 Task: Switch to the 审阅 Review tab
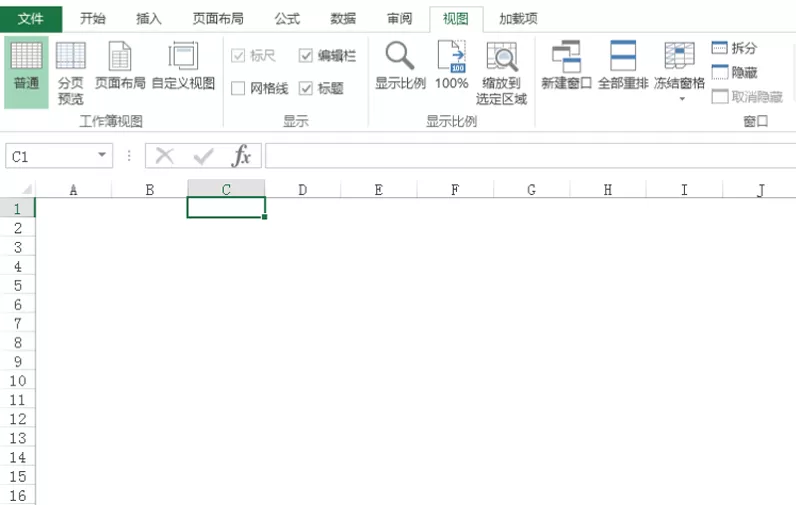coord(400,19)
